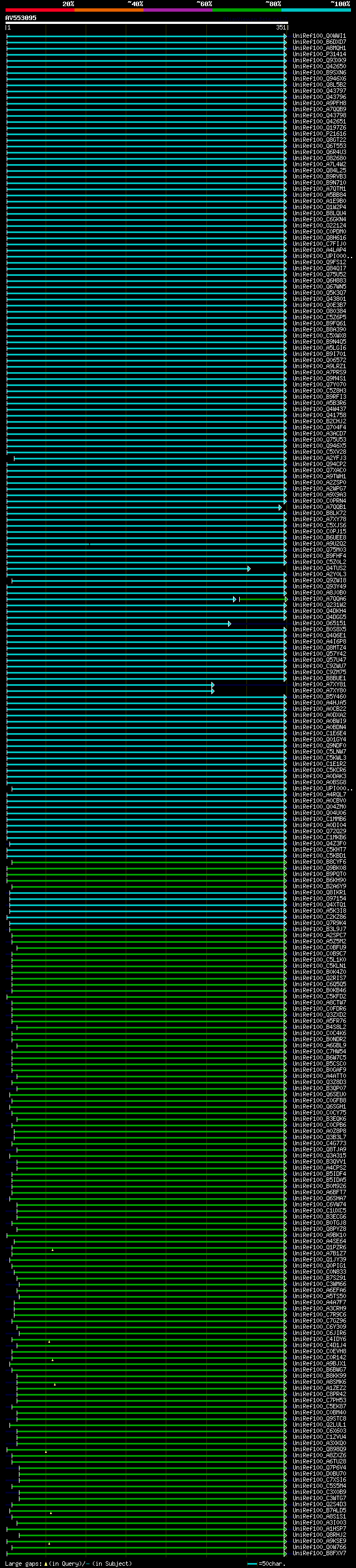356x1568 pixels.
Task: Select hit UniRef100_A7QQA6
Action: [x=319, y=599]
